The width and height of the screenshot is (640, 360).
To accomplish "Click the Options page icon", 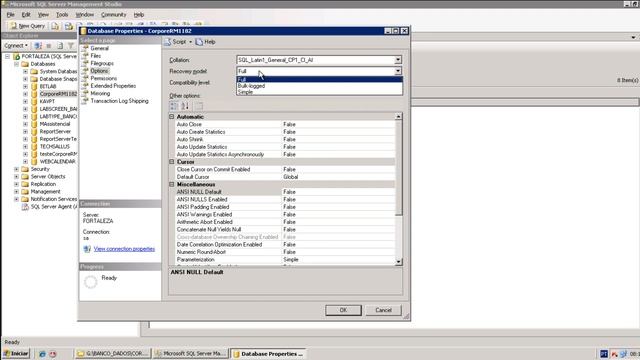I will coord(85,71).
